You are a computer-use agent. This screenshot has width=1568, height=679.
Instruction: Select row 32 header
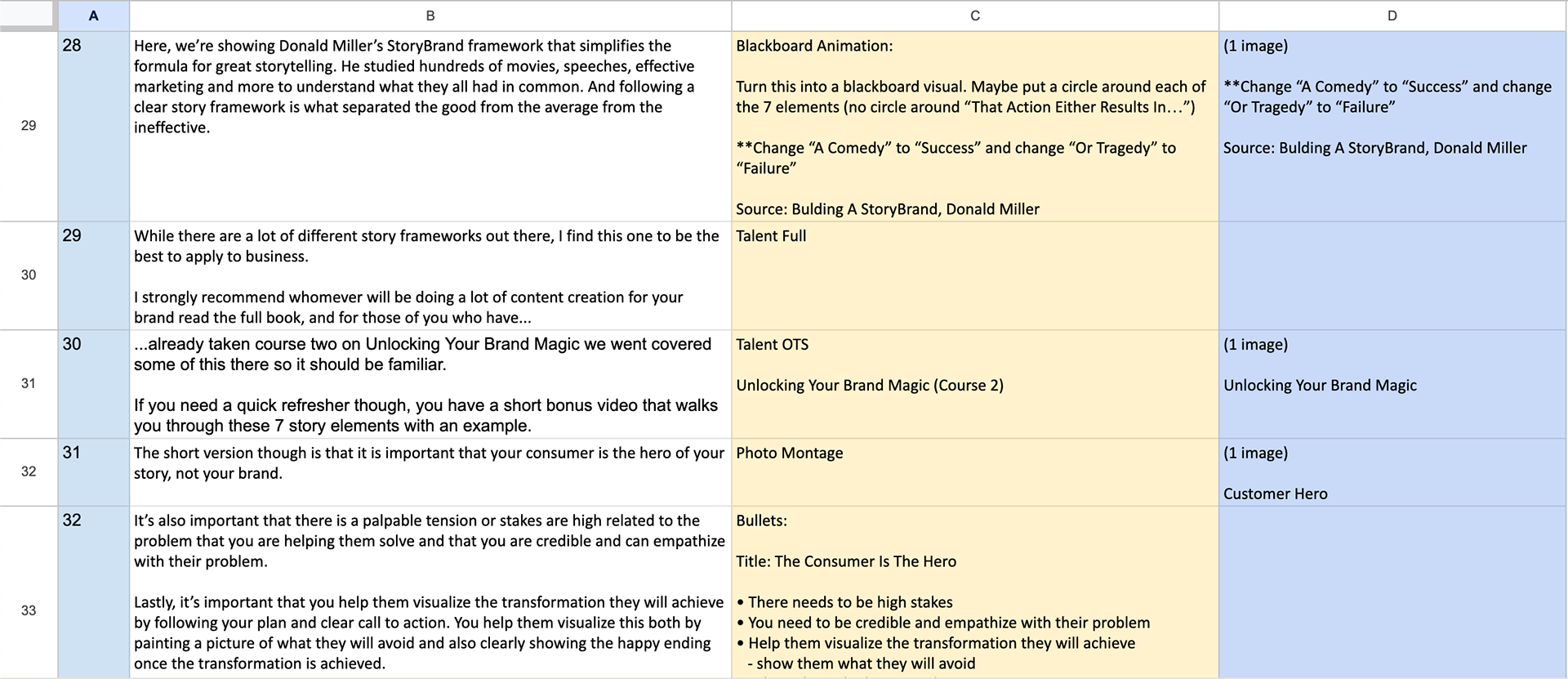pos(29,471)
